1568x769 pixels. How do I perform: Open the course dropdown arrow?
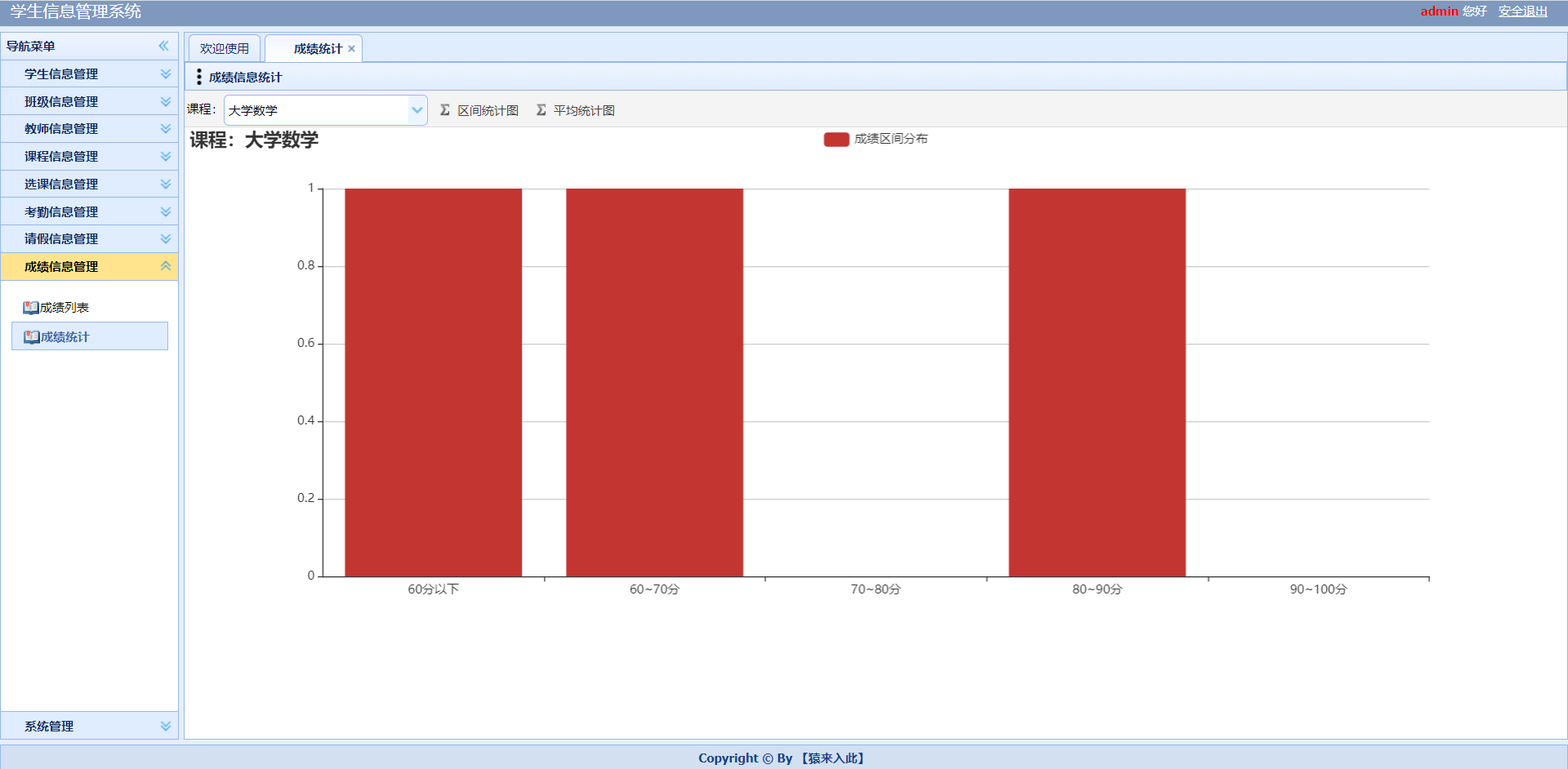(417, 110)
